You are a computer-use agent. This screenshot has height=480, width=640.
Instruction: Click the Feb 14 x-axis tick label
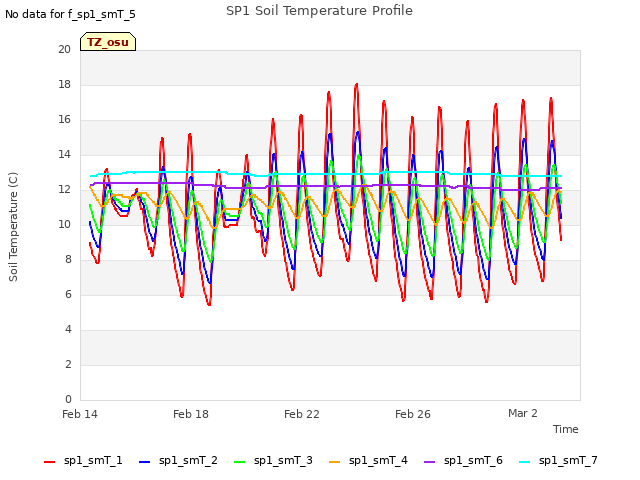[80, 414]
